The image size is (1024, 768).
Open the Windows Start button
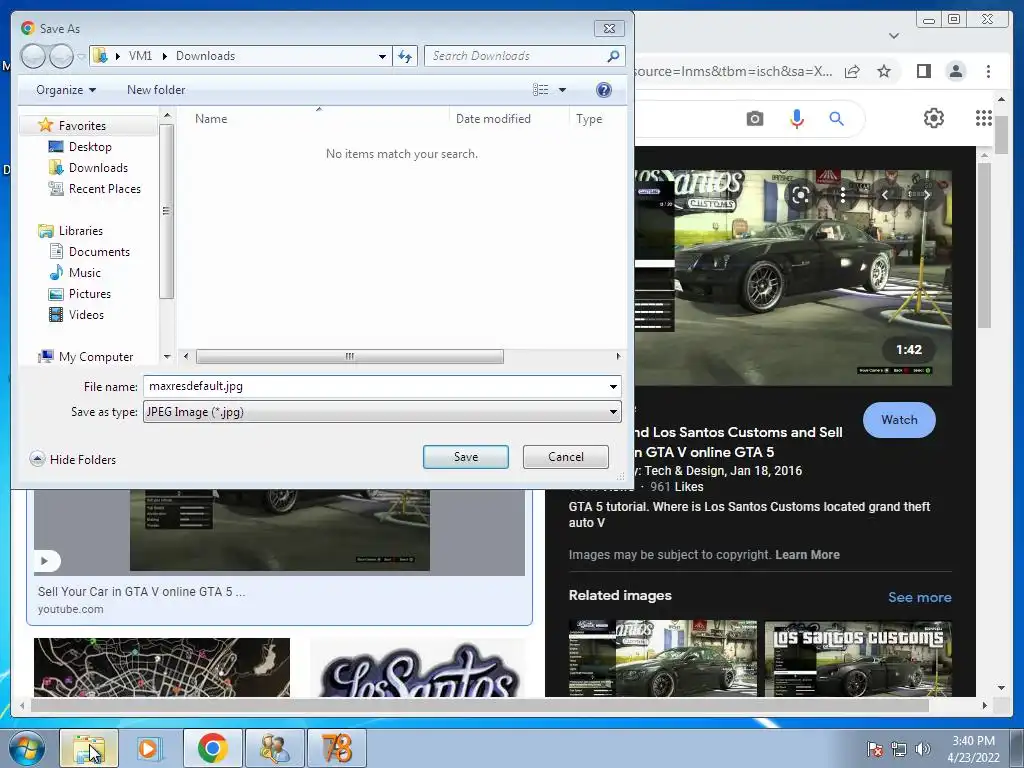point(26,748)
